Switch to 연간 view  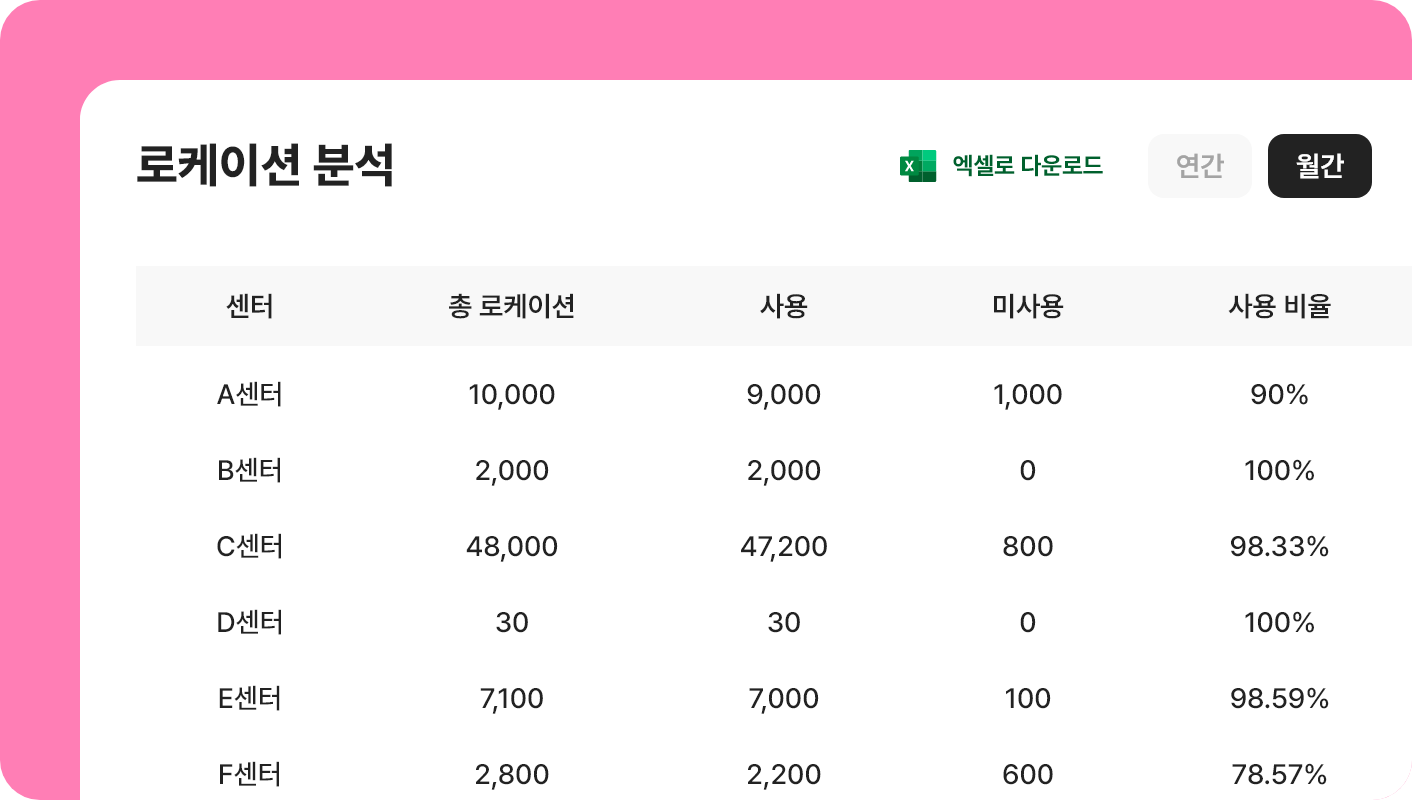coord(1200,166)
